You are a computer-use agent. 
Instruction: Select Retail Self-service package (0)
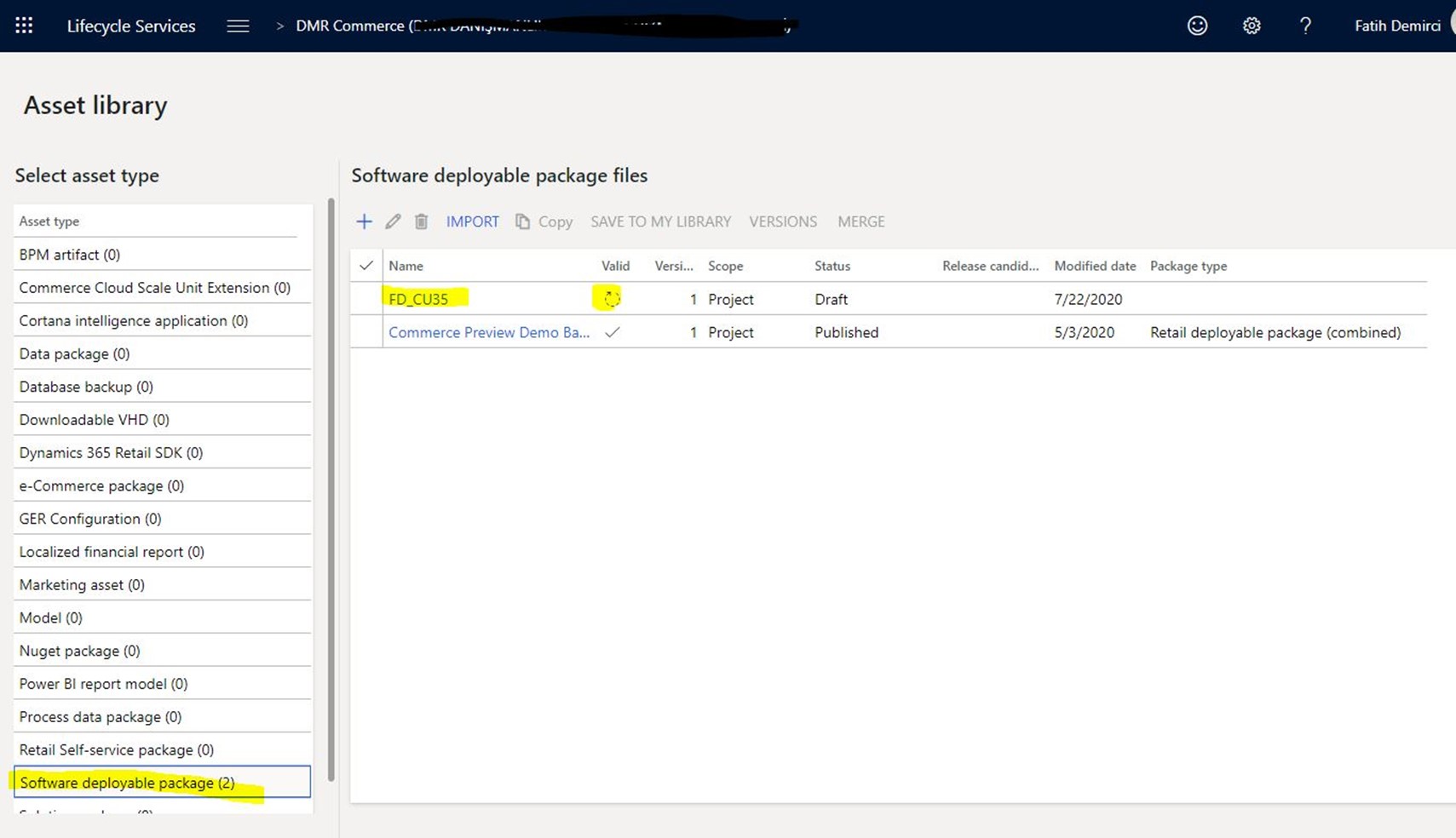pos(162,750)
